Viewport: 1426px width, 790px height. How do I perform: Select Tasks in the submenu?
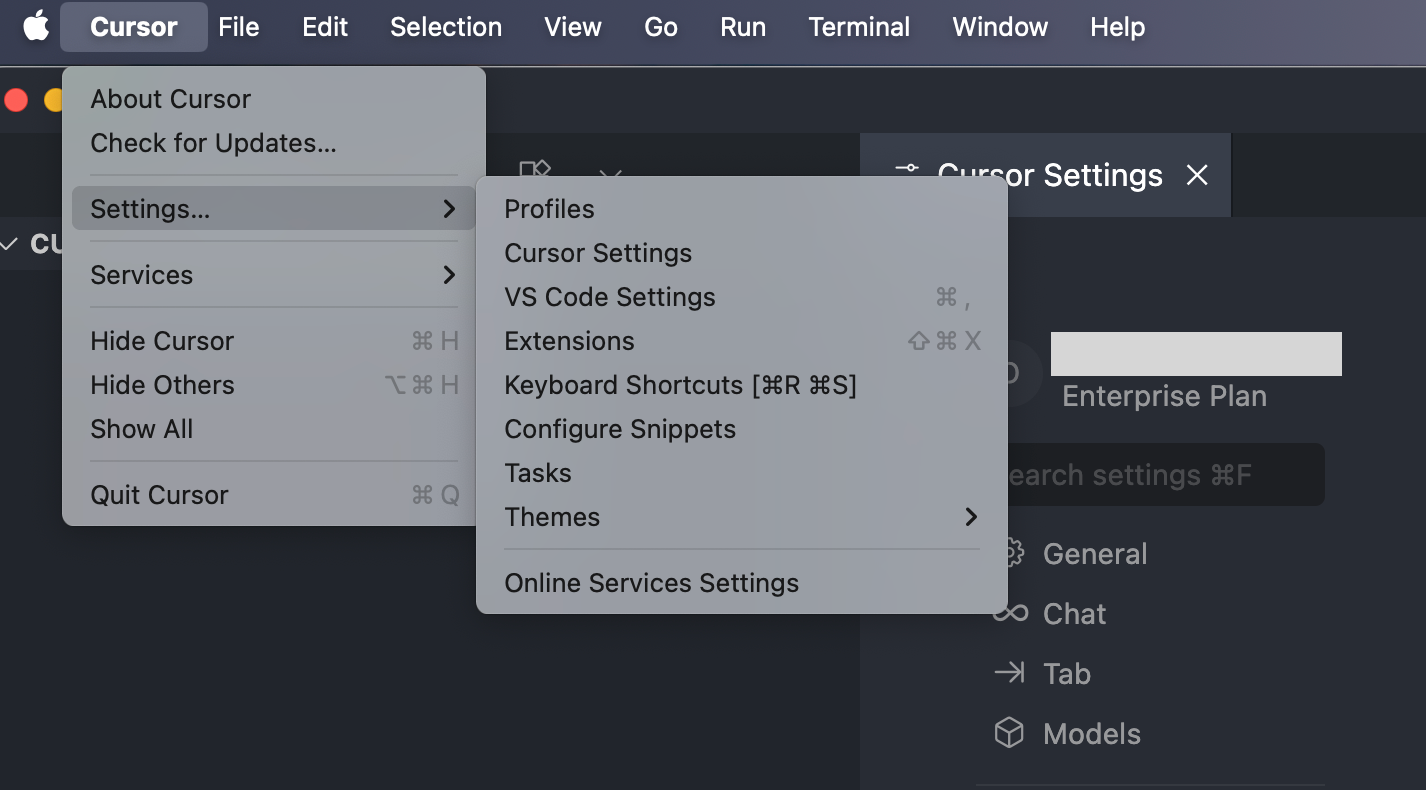(742, 473)
